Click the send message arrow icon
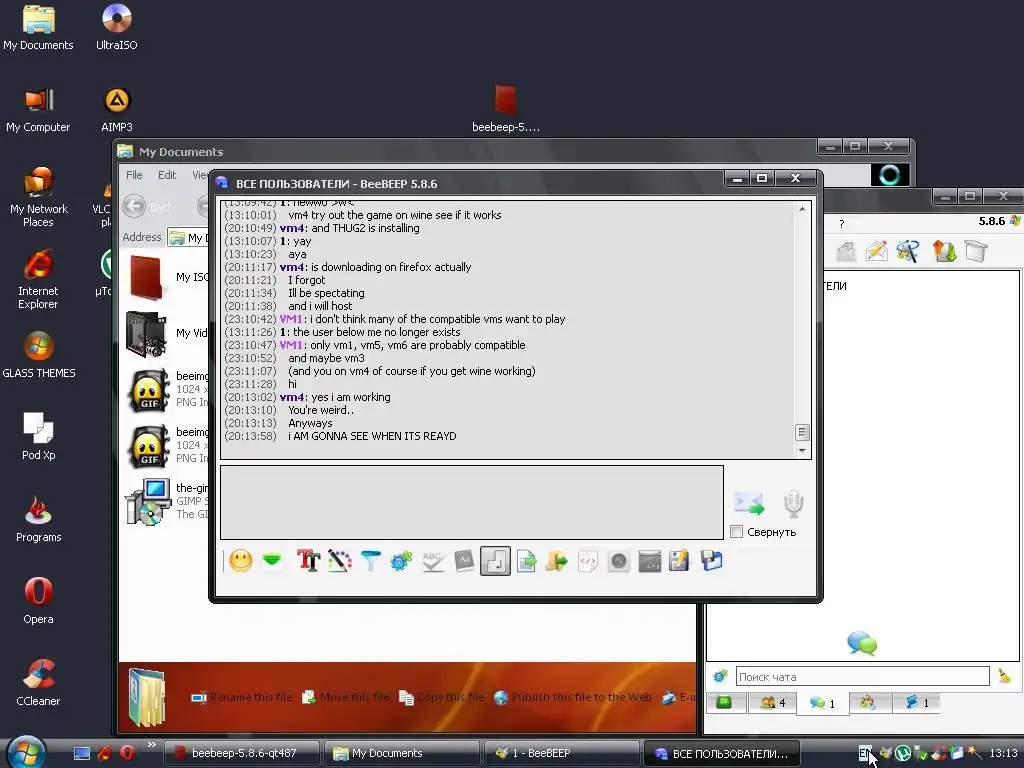 pos(749,504)
